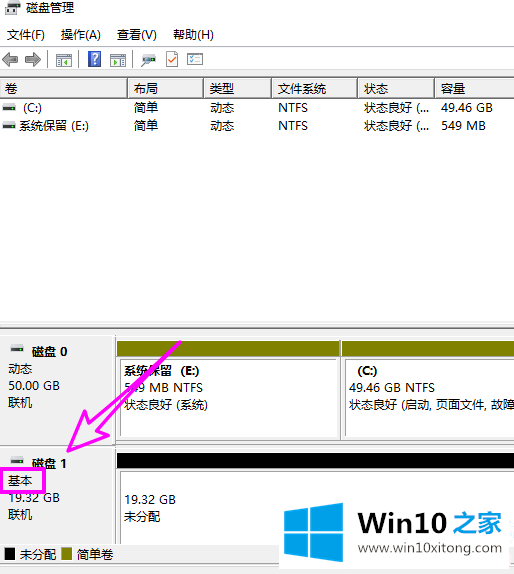Select the (C:) 49.46 GB partition block
Viewport: 514px width, 574px height.
[428, 390]
